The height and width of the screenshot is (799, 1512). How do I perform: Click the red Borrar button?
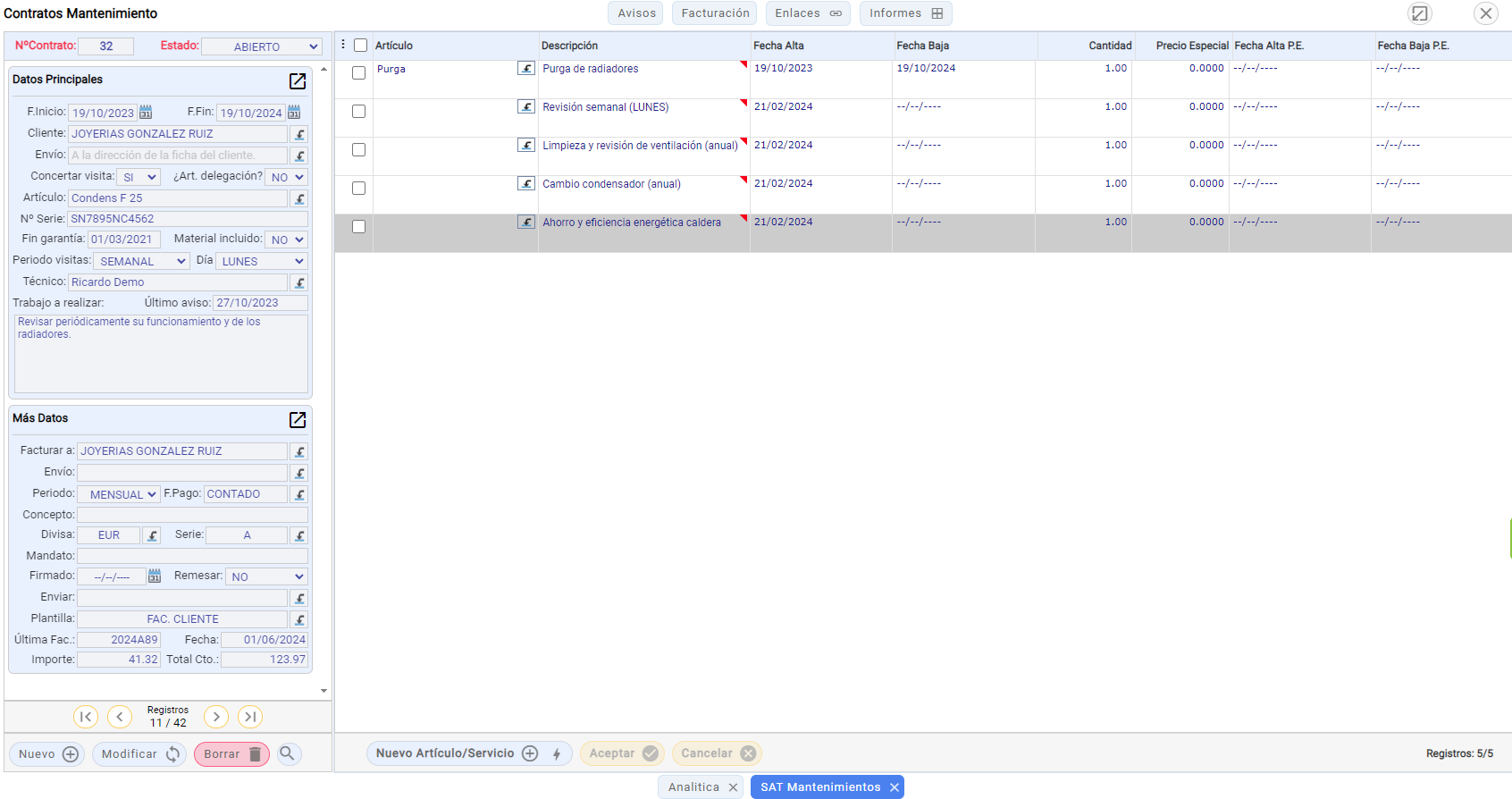[231, 754]
